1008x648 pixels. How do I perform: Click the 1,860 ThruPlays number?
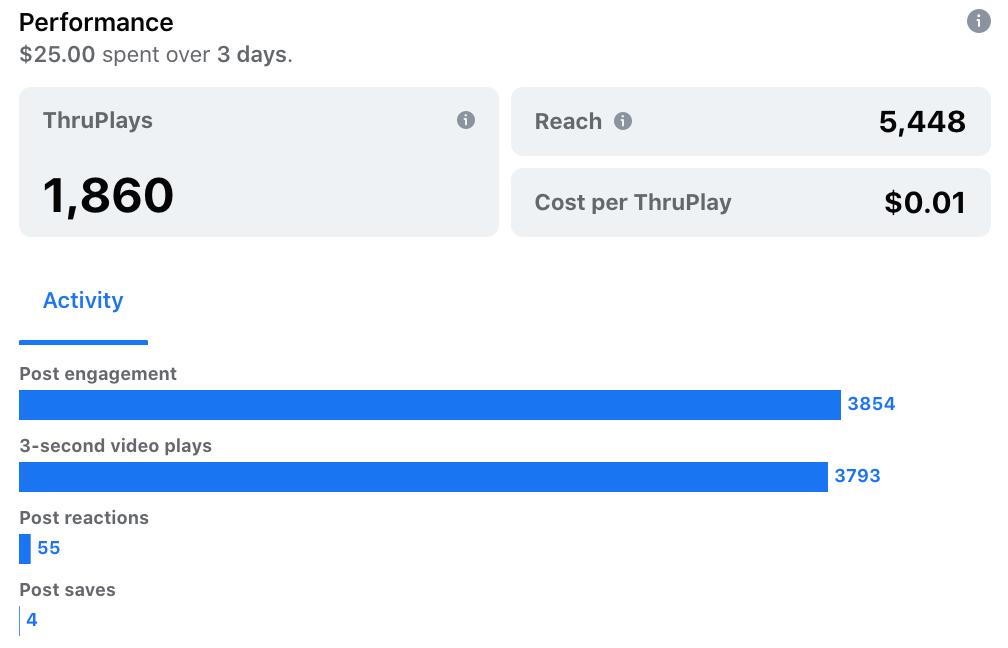(108, 195)
